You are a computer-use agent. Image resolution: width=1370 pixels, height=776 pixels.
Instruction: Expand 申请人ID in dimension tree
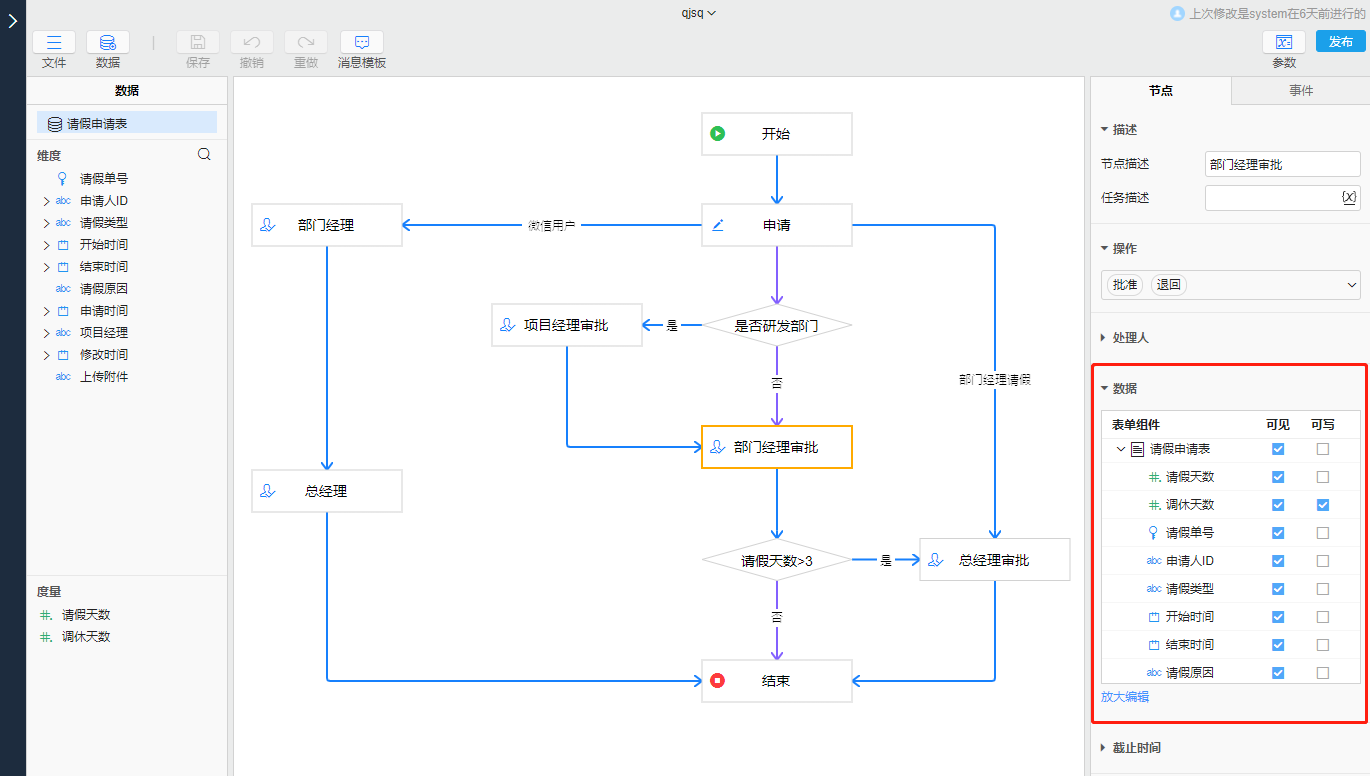click(x=46, y=201)
